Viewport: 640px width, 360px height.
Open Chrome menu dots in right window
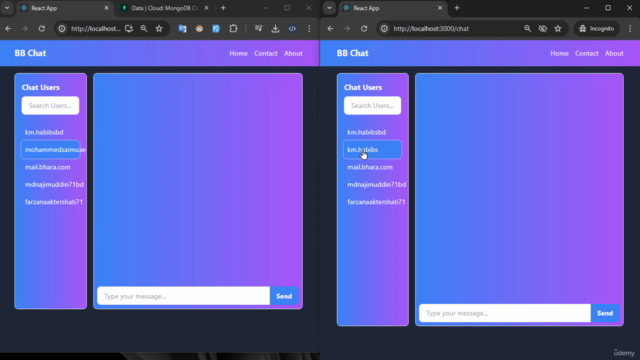pyautogui.click(x=630, y=29)
